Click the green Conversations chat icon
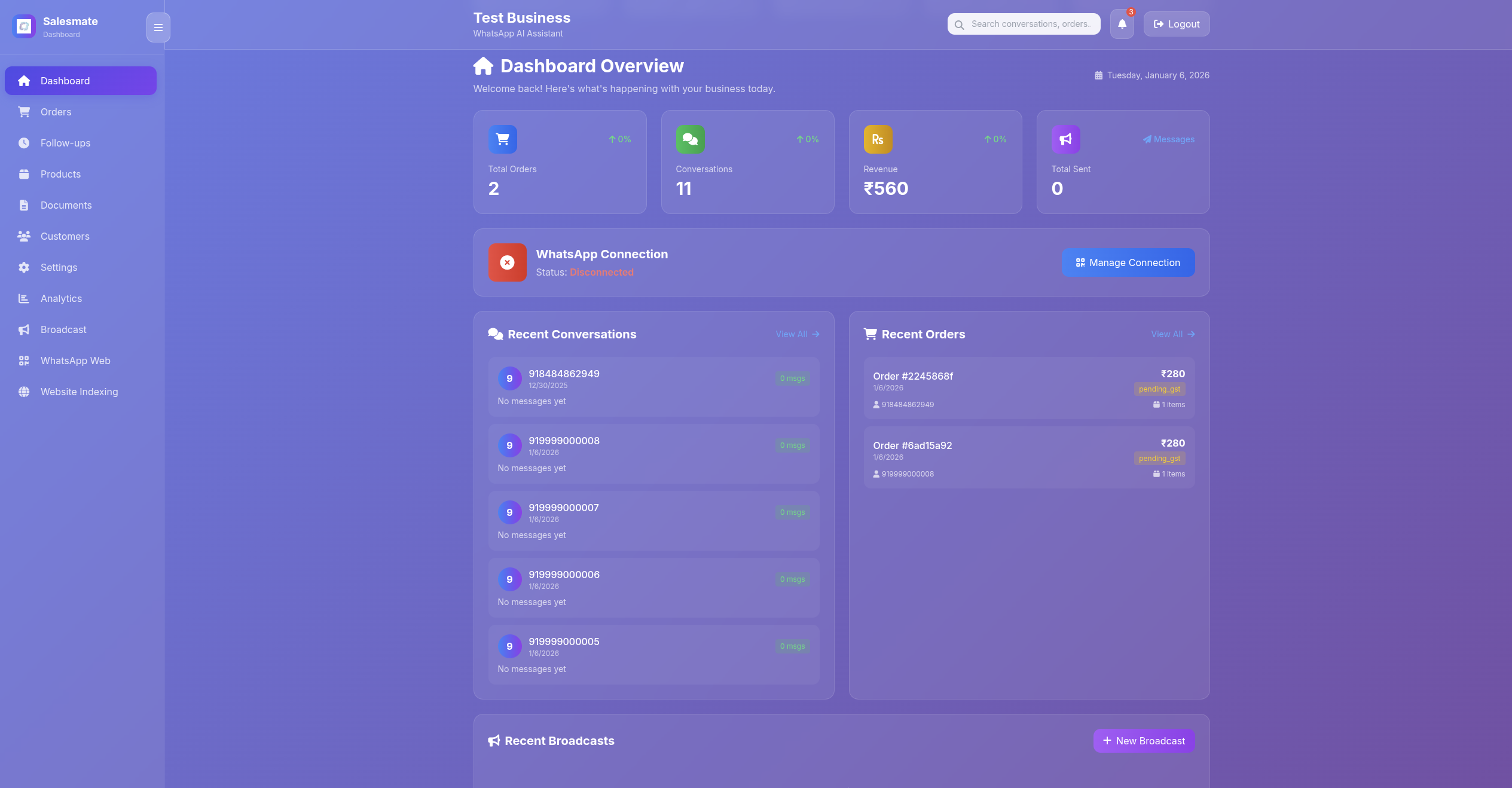 pos(690,139)
